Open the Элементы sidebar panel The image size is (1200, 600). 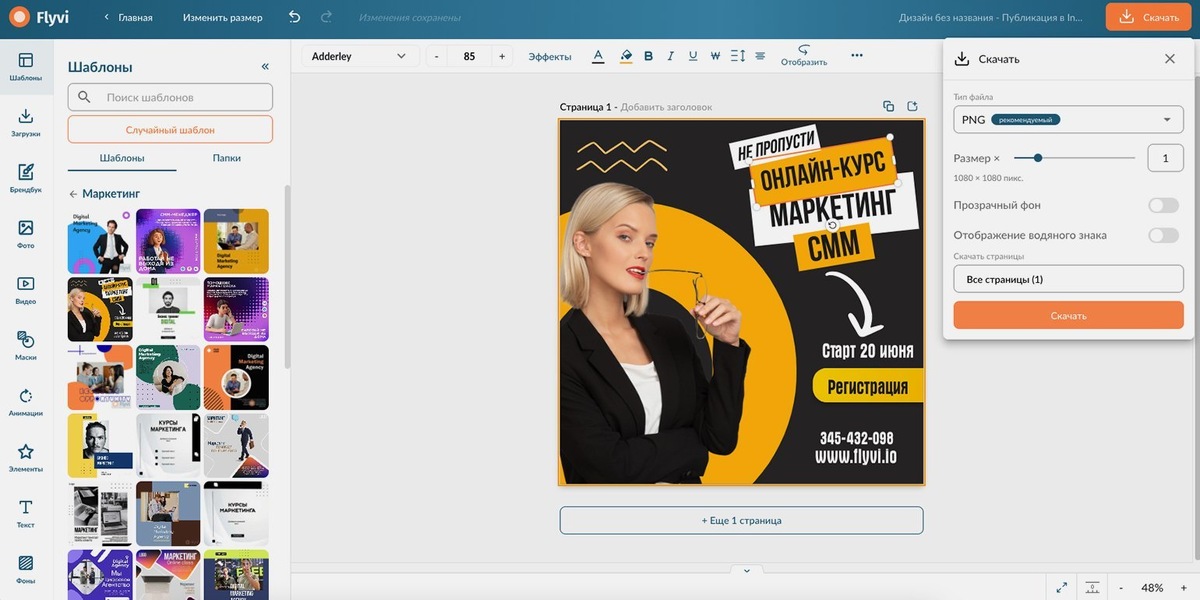coord(25,457)
